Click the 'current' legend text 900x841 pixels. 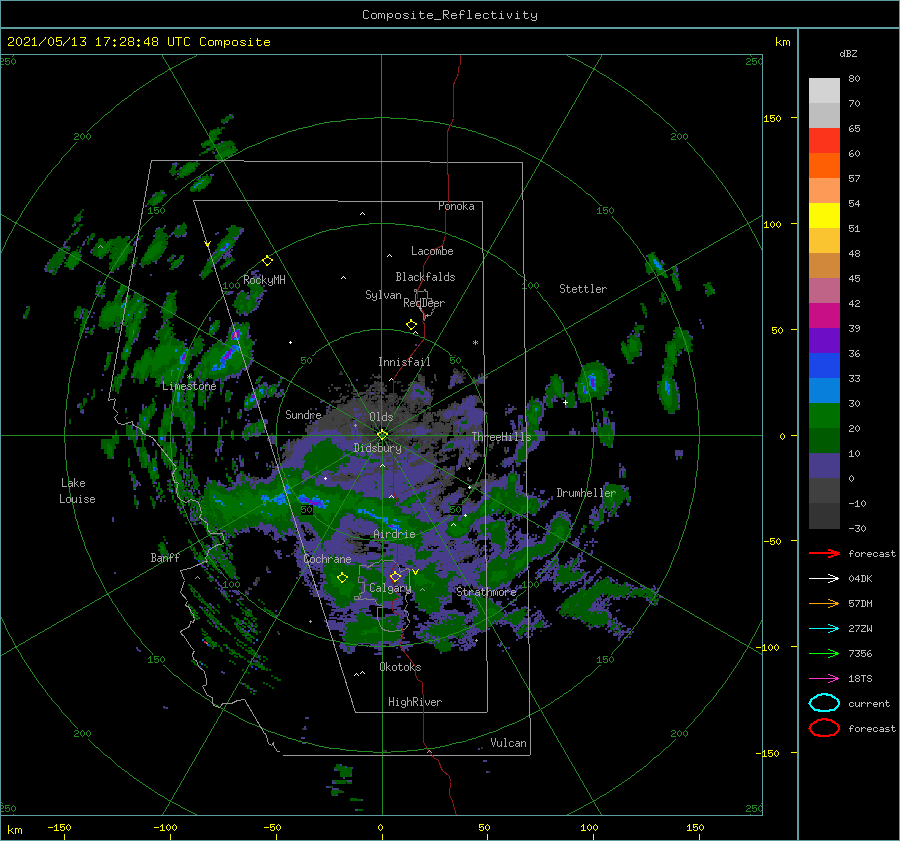click(x=869, y=703)
